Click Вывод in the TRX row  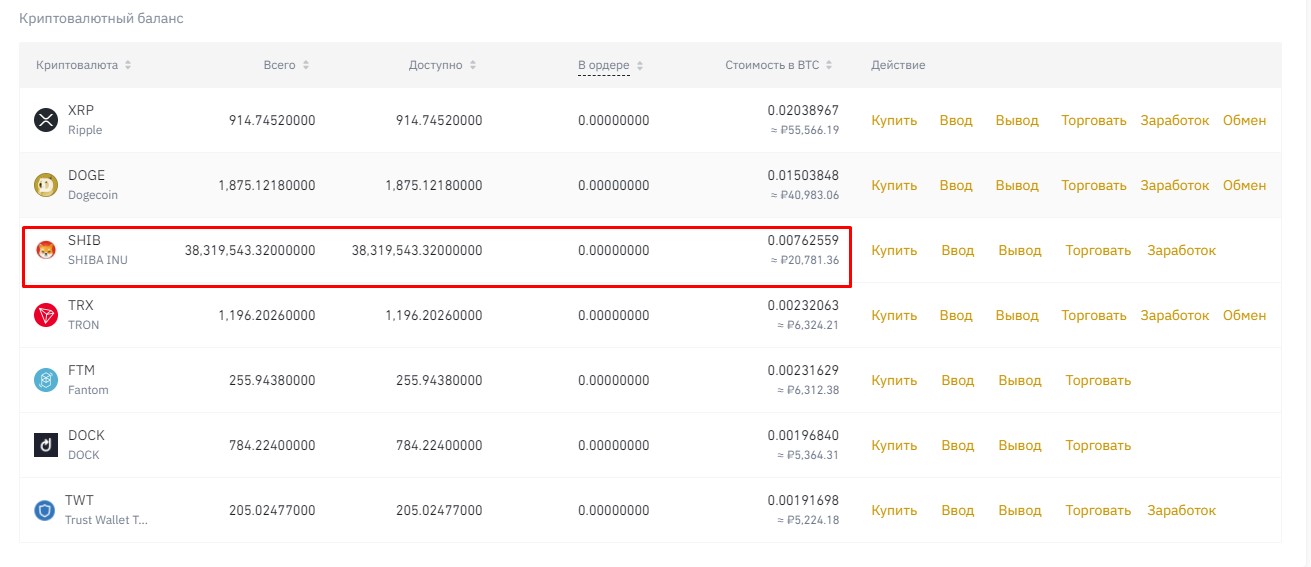(1017, 315)
